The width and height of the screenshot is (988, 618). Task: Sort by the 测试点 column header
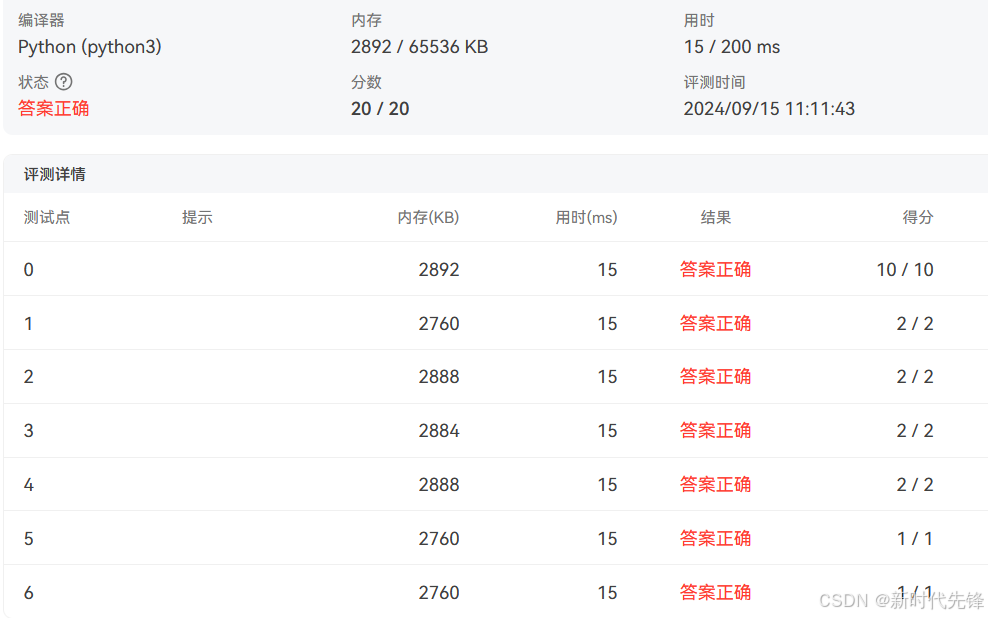[46, 217]
